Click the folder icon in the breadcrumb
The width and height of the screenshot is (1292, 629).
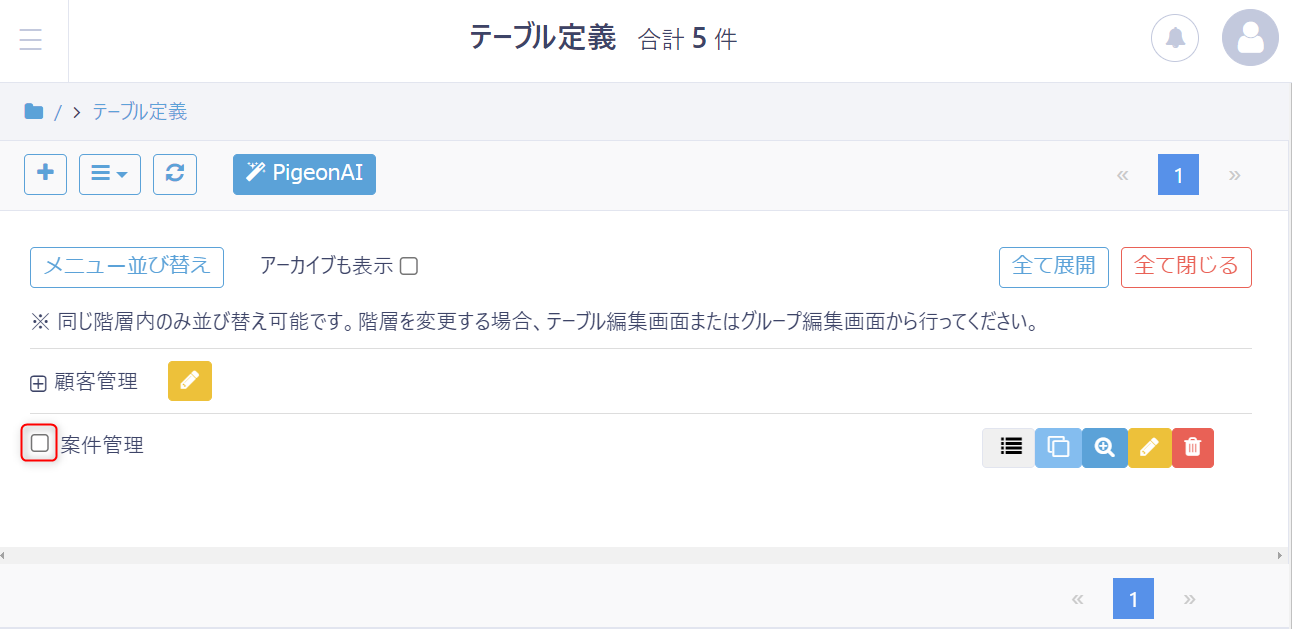pyautogui.click(x=34, y=111)
